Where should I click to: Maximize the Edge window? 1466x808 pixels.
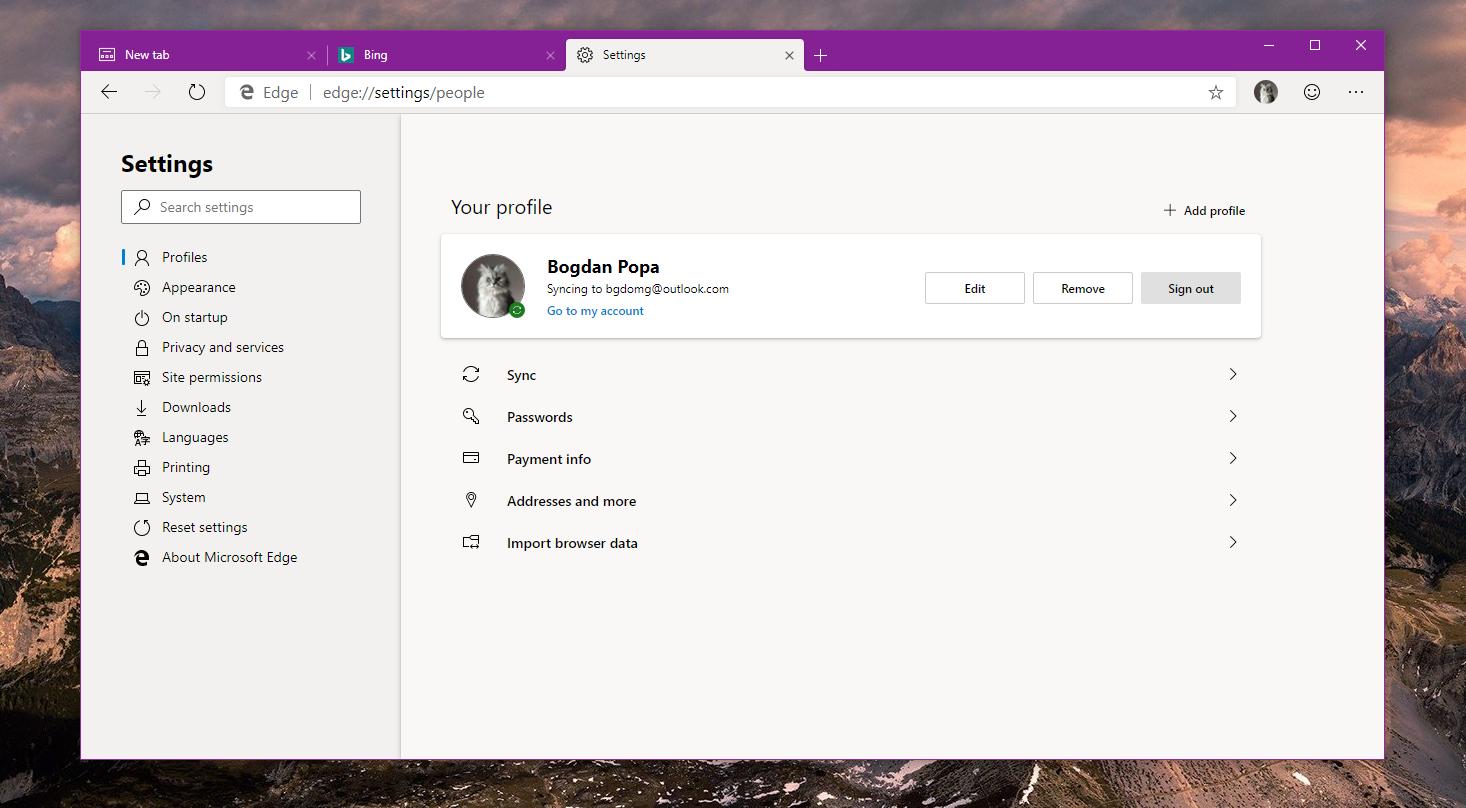[1315, 45]
